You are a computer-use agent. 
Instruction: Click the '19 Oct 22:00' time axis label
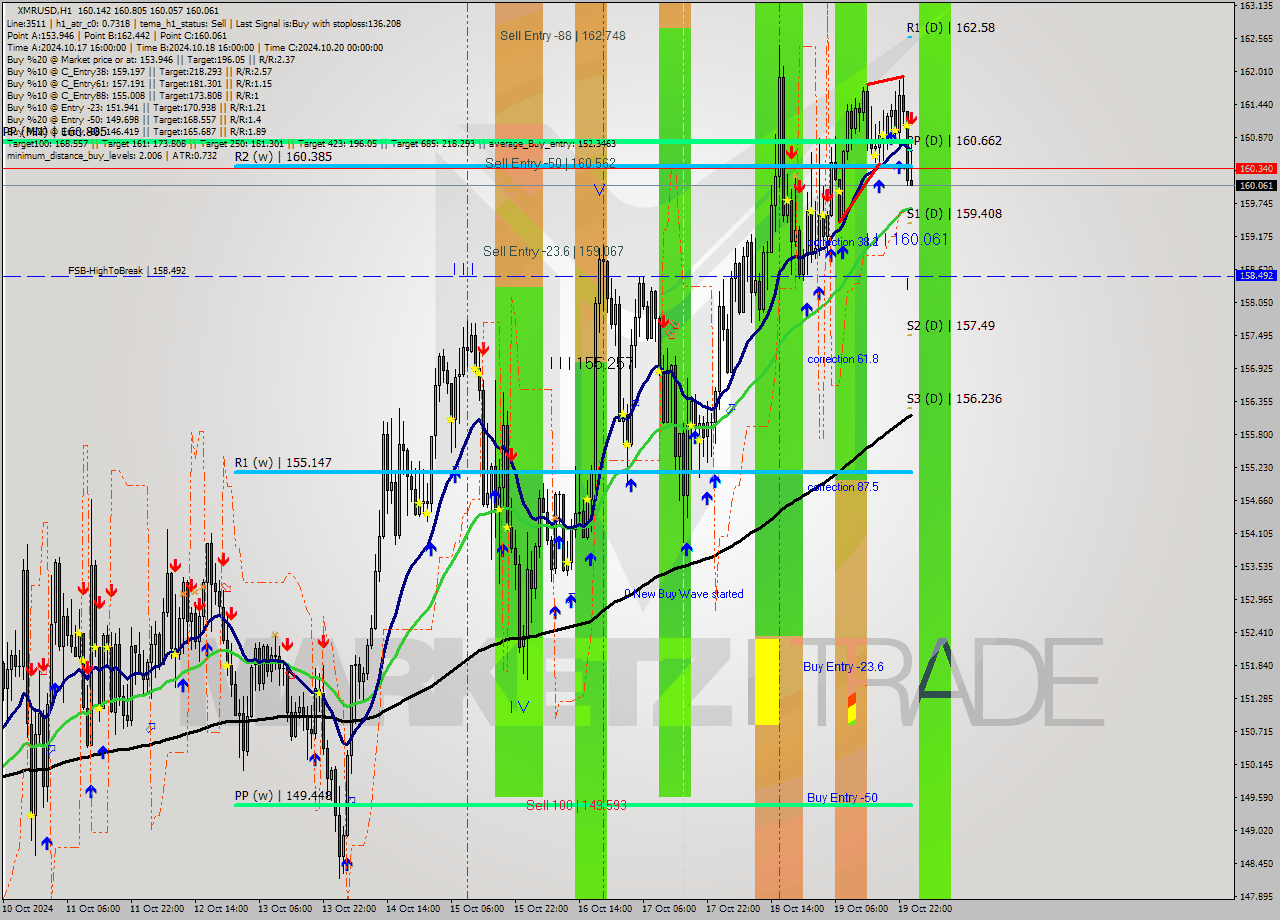927,909
